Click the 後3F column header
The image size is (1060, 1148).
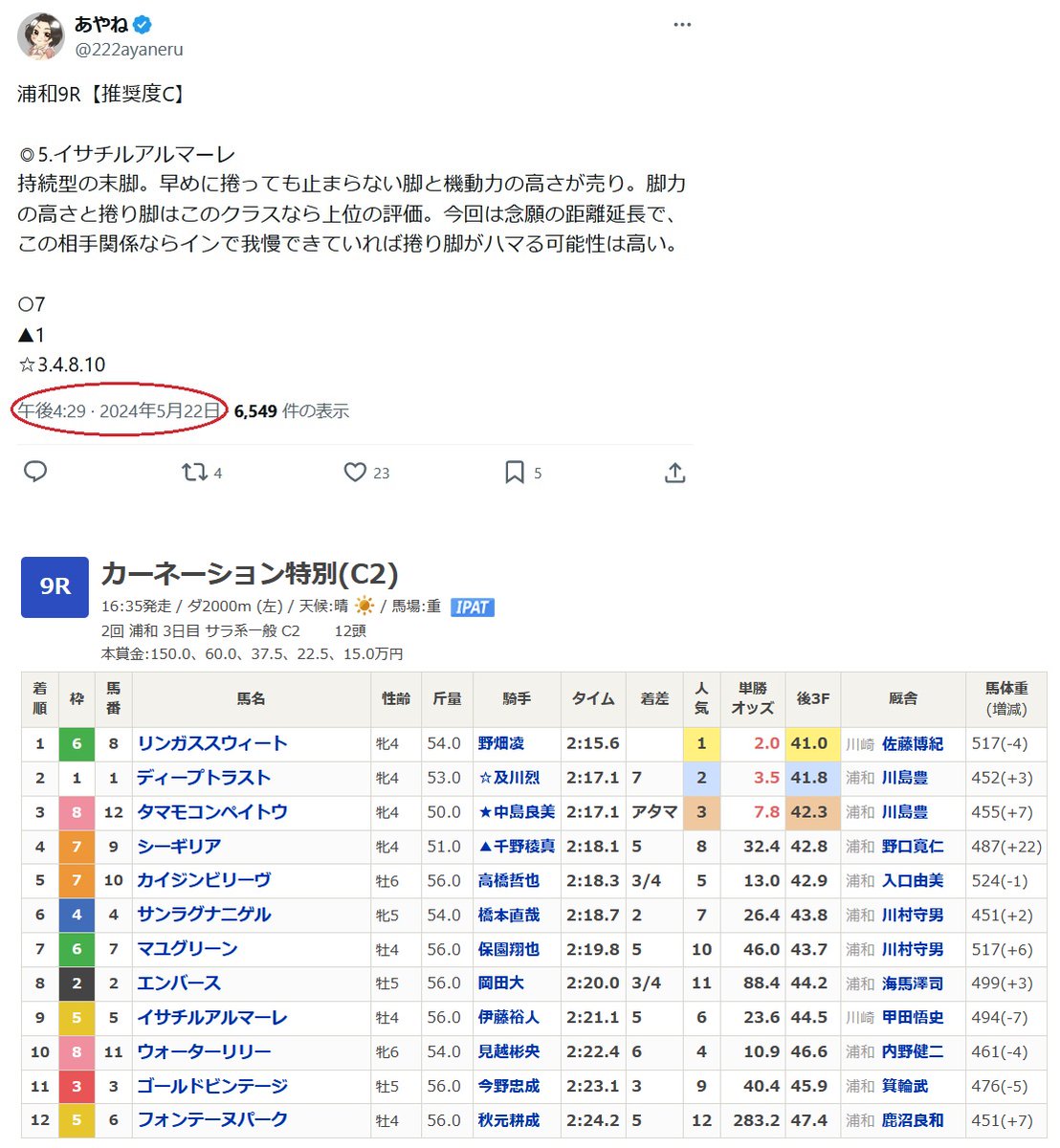pos(812,699)
